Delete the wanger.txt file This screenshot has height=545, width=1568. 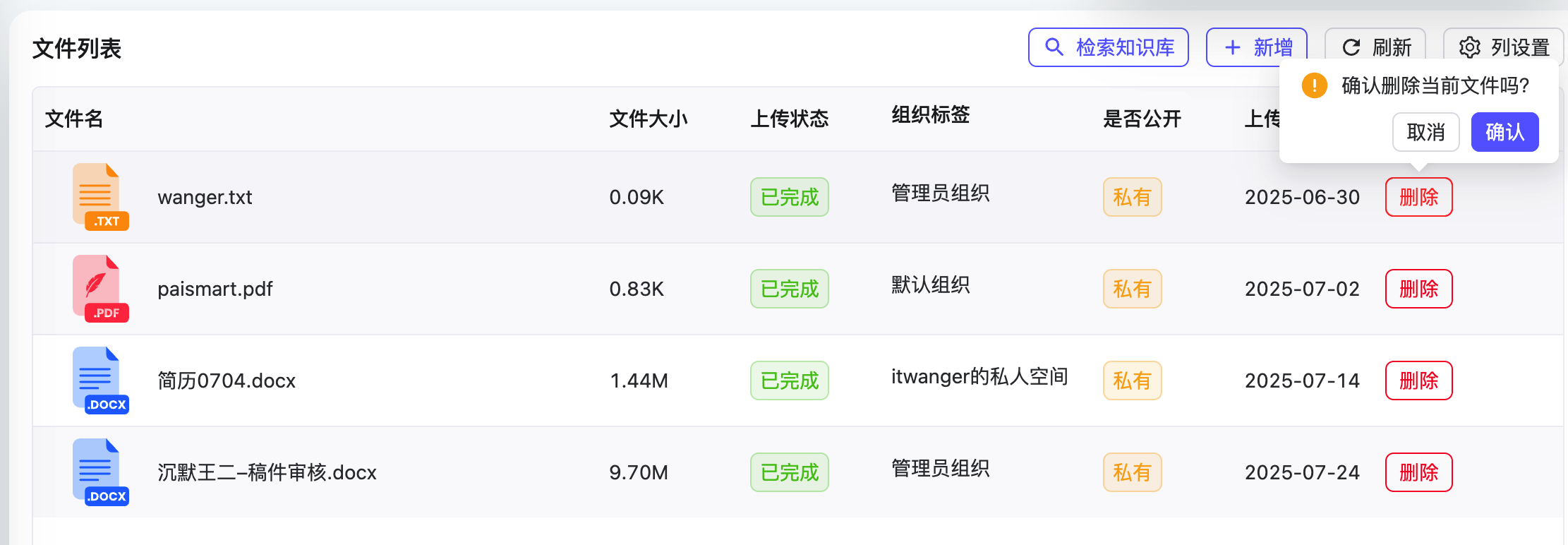1418,197
